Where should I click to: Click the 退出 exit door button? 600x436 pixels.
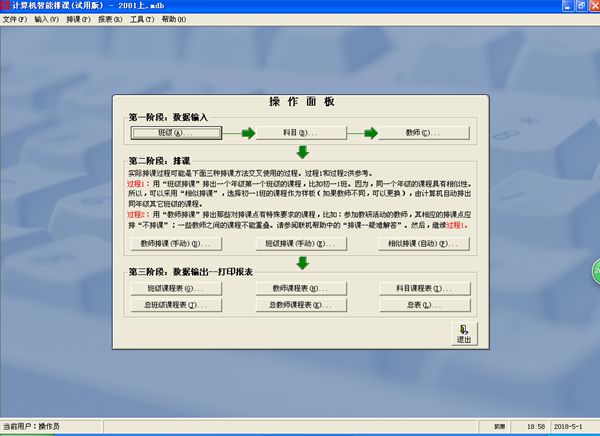tap(464, 334)
